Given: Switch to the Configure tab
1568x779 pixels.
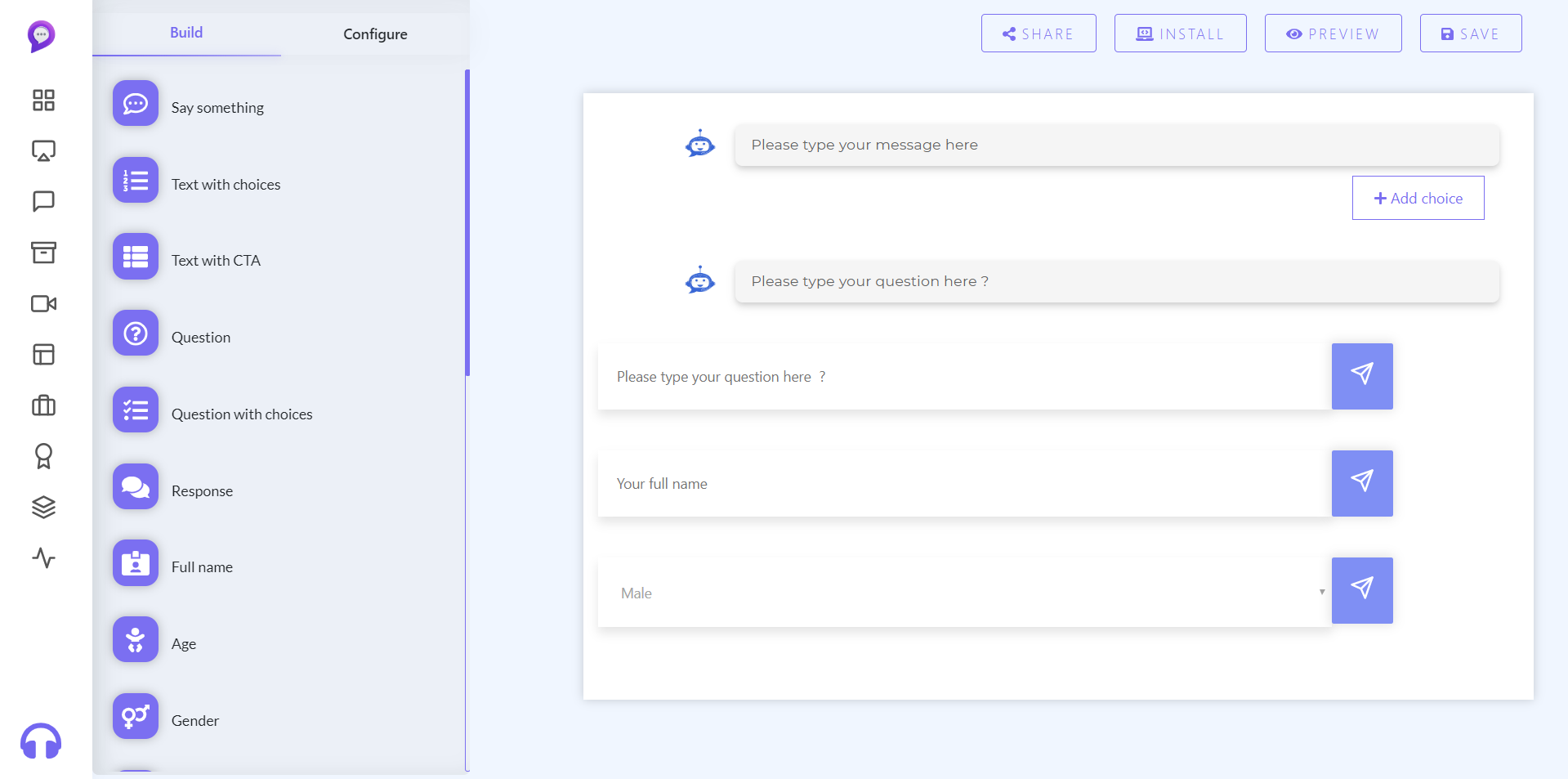Looking at the screenshot, I should click(x=375, y=34).
